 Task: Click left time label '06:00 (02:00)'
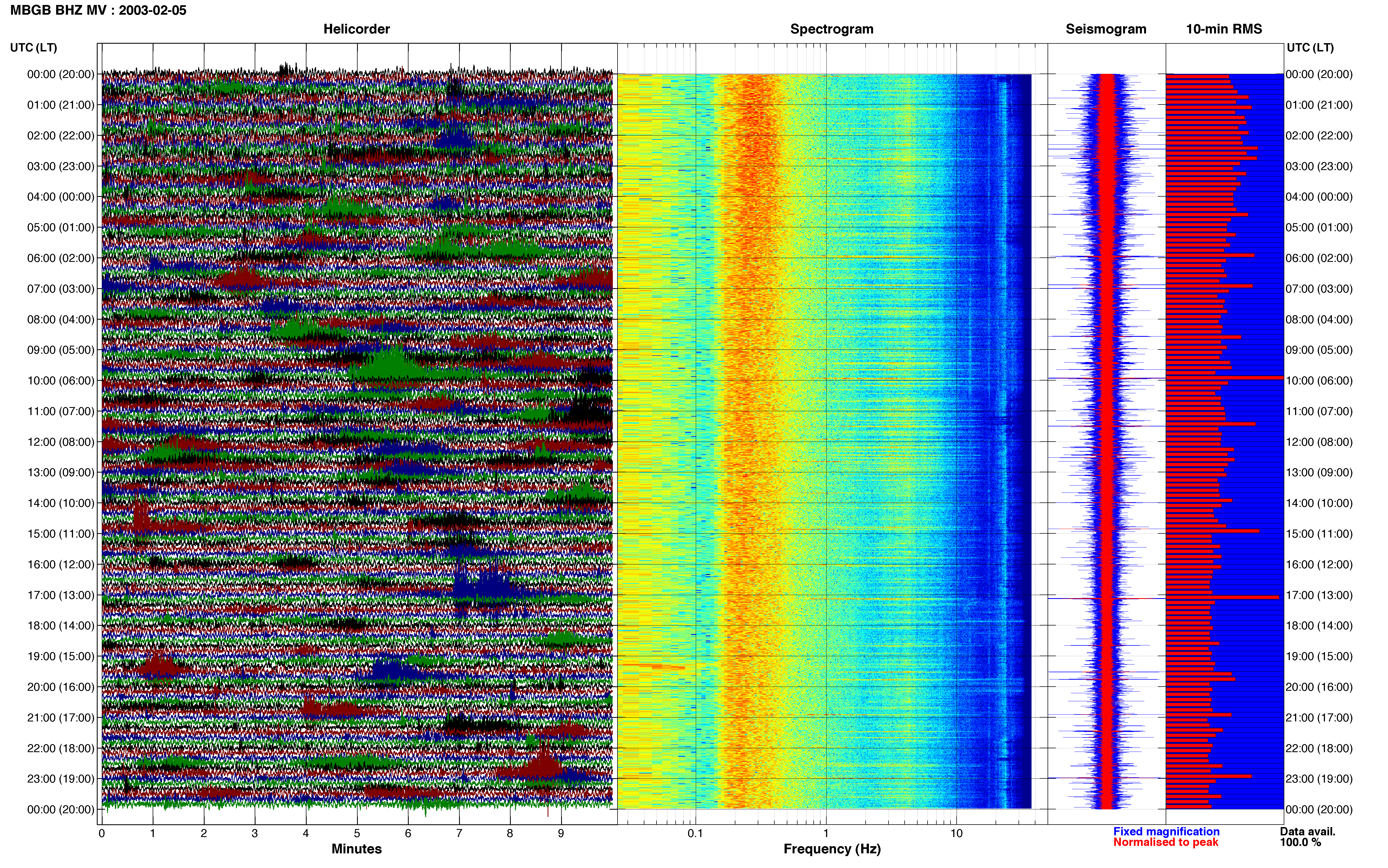tap(61, 258)
